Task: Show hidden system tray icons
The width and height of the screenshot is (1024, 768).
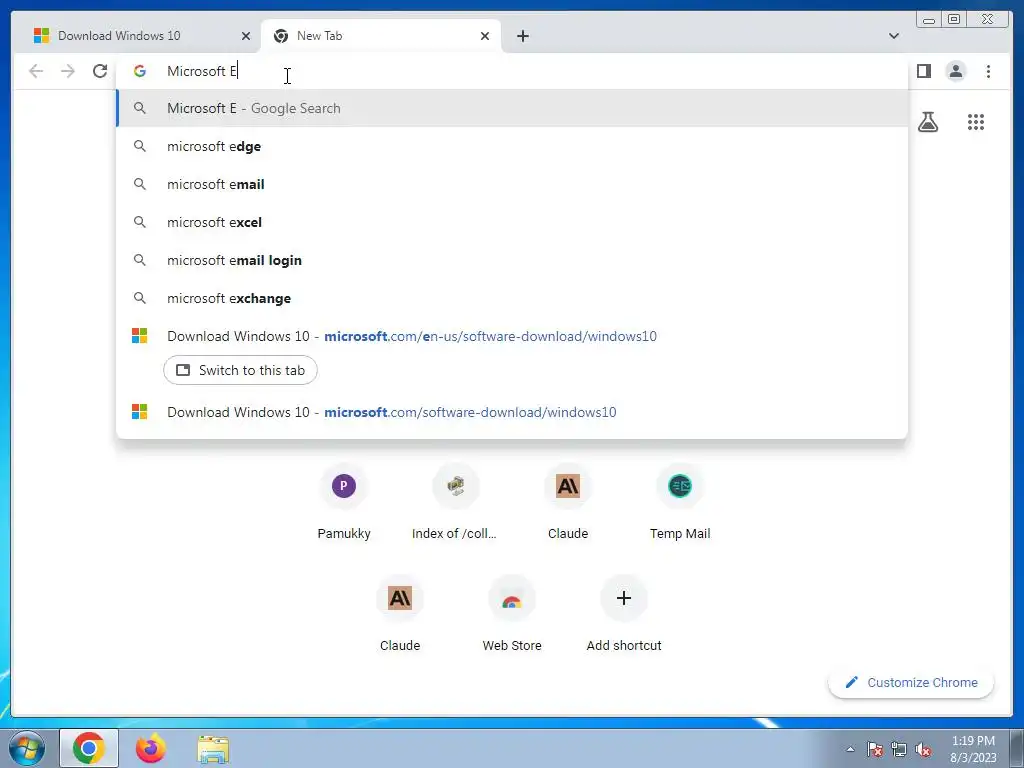Action: 850,749
